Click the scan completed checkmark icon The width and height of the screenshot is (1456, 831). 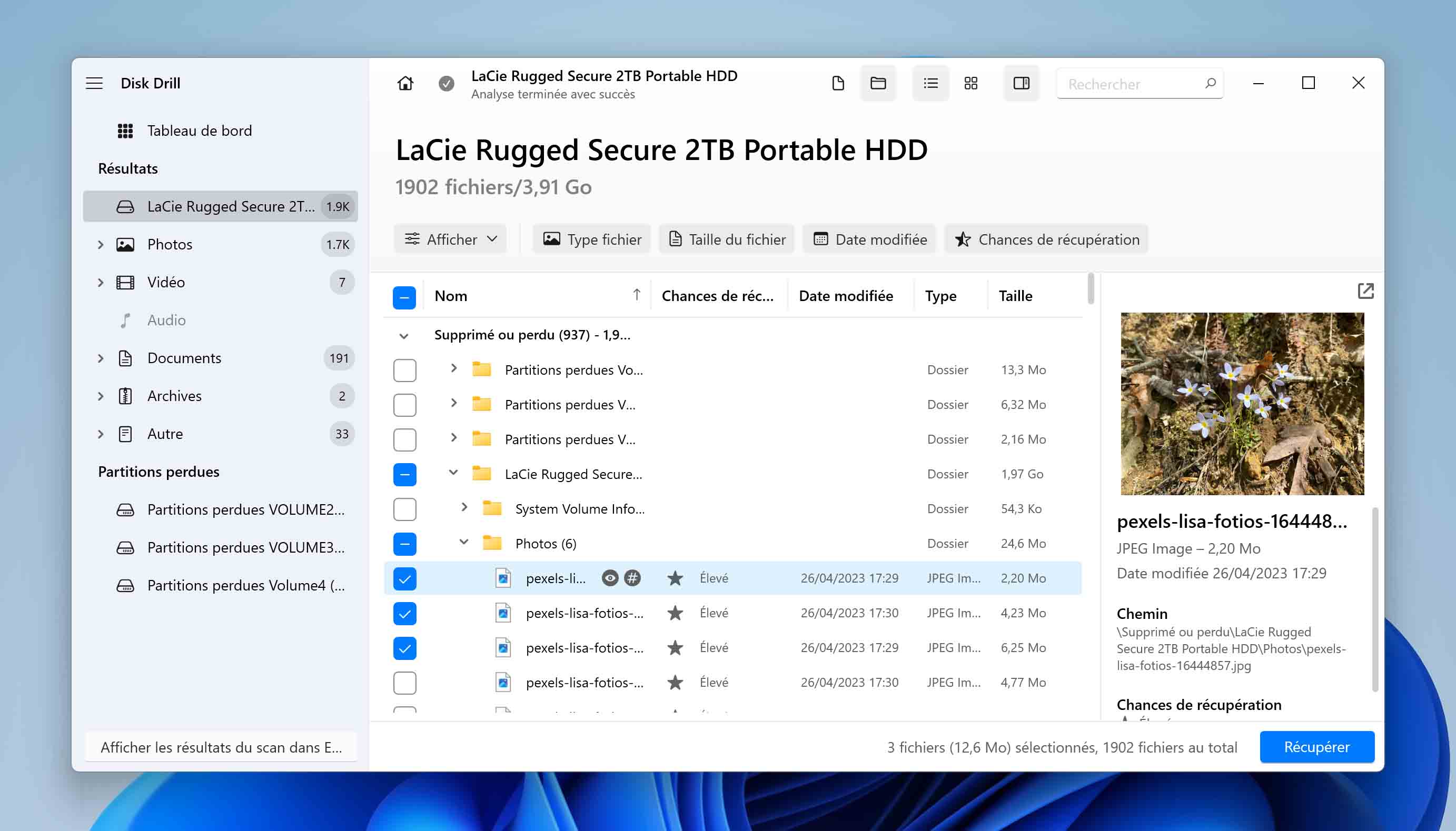447,84
